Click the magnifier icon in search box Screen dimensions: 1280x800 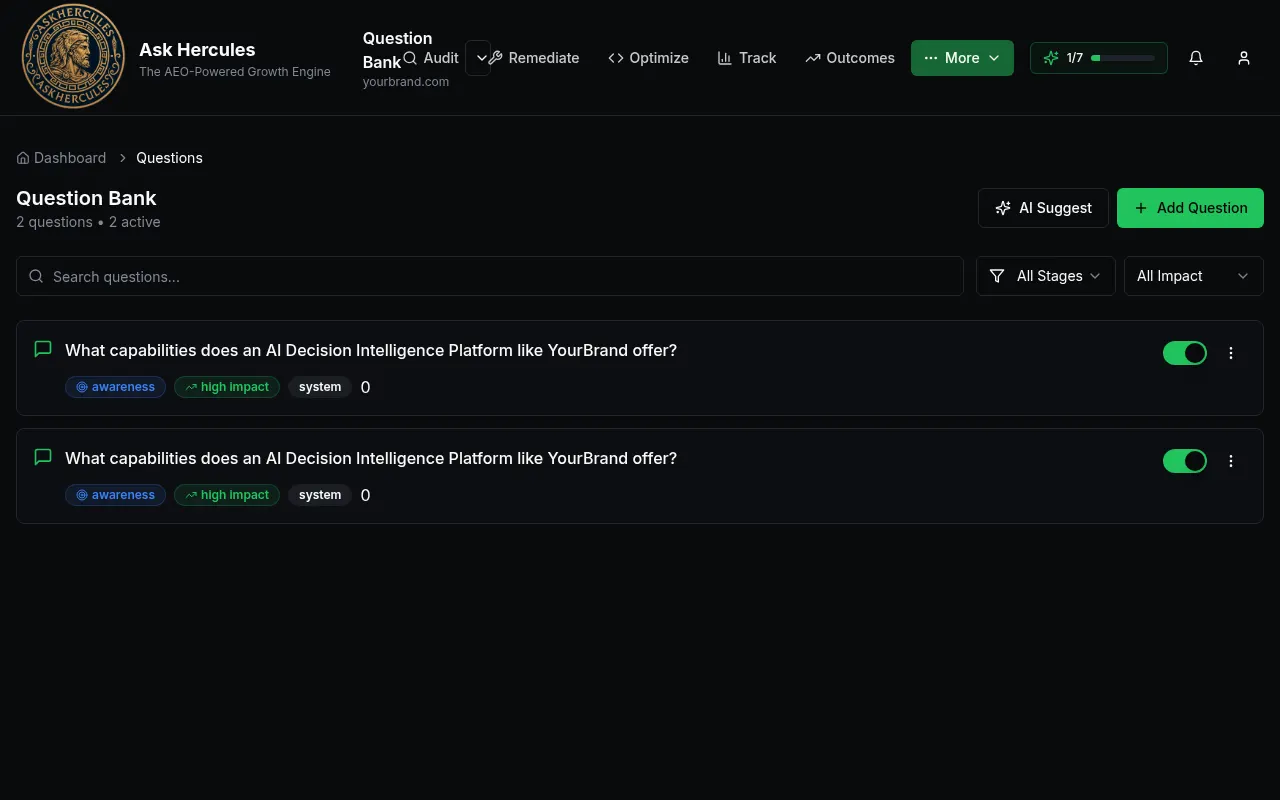pos(36,276)
